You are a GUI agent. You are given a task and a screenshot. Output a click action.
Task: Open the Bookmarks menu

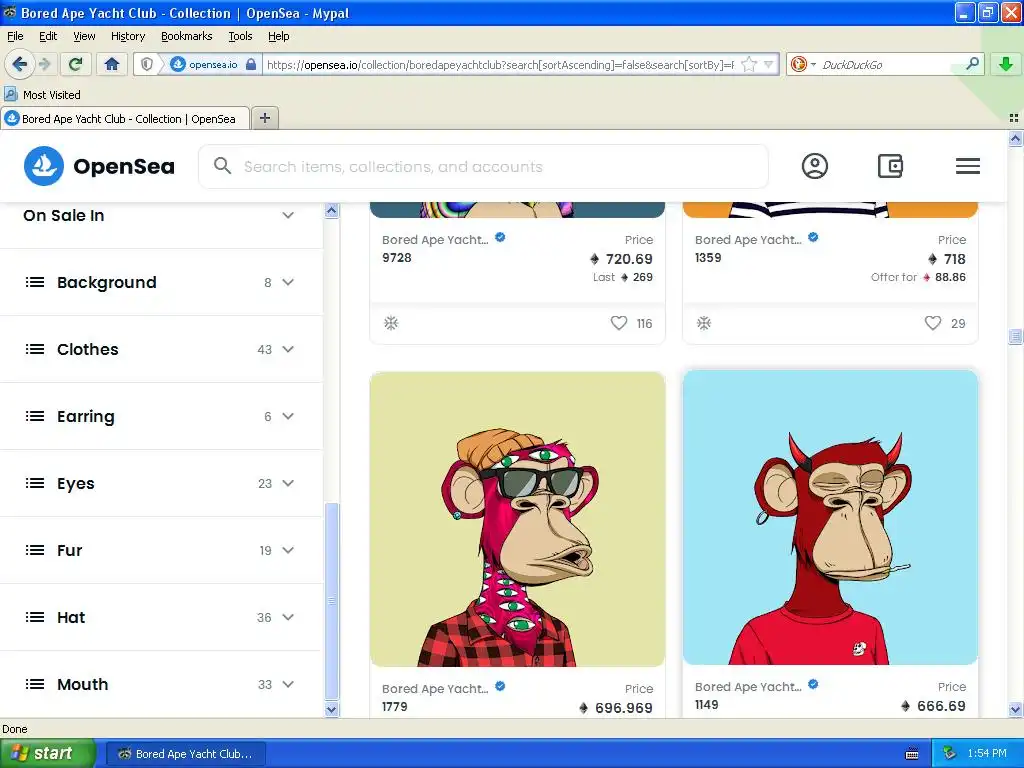click(x=187, y=37)
